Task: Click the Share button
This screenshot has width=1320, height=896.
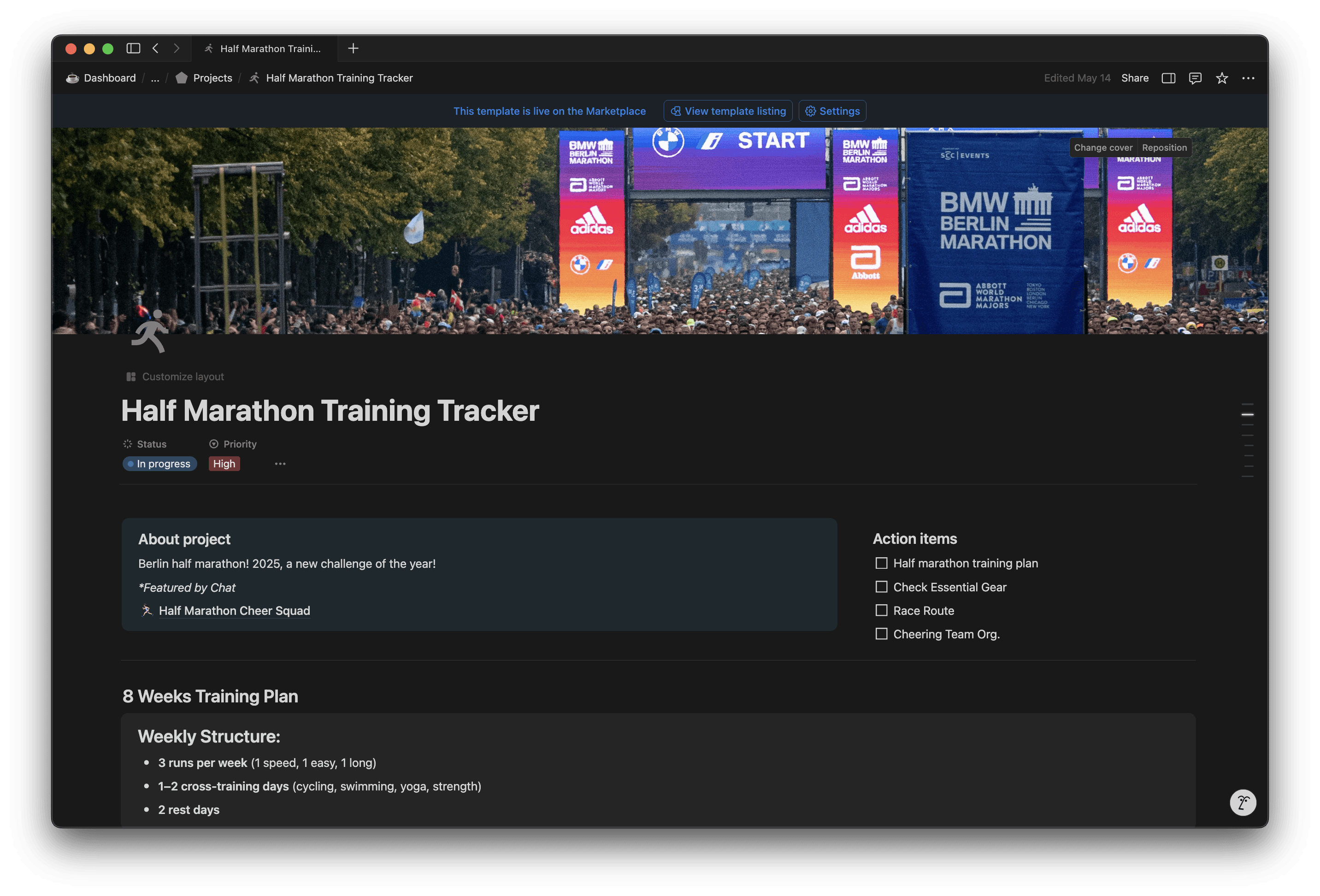Action: (1135, 78)
